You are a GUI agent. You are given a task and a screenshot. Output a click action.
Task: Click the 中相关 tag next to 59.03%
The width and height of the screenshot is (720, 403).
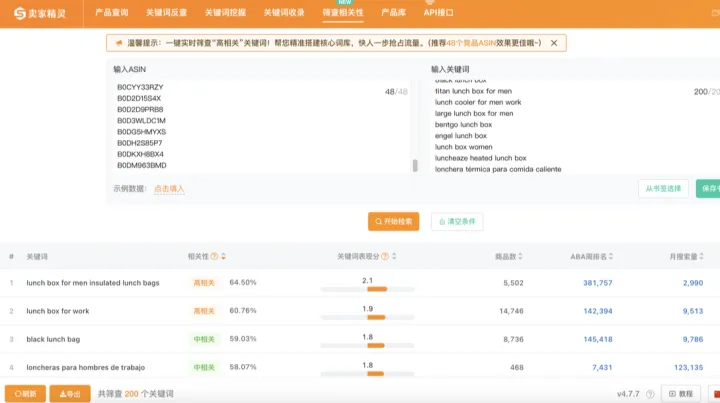(204, 339)
